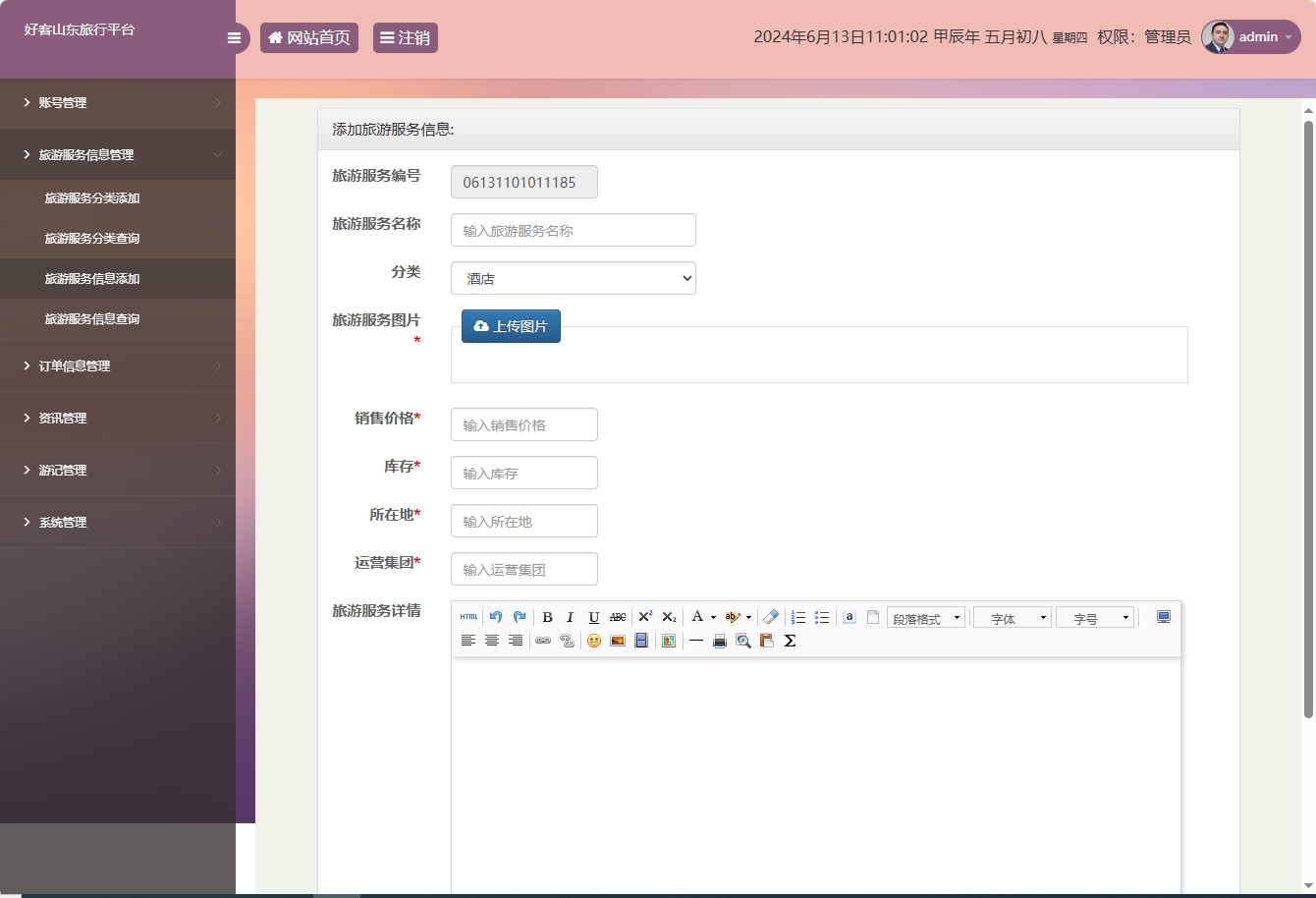Click the 注销 logout button
The image size is (1316, 898).
click(405, 38)
